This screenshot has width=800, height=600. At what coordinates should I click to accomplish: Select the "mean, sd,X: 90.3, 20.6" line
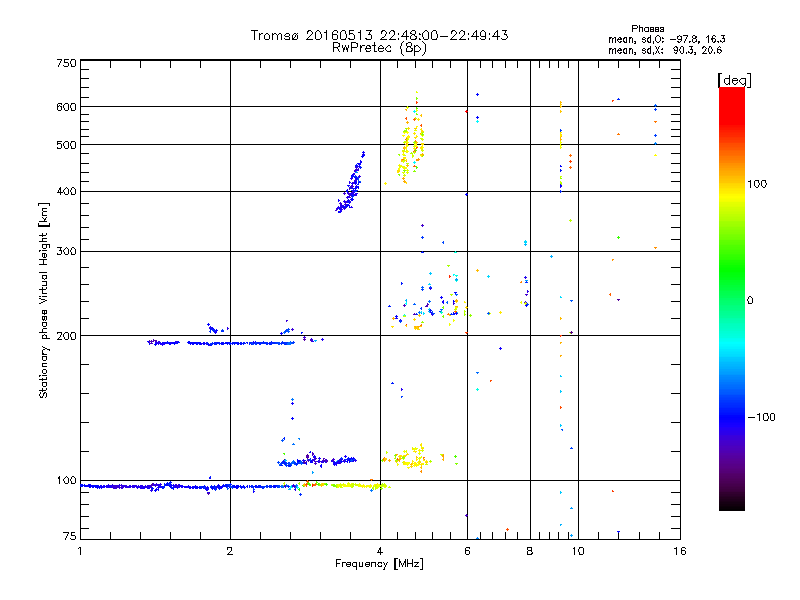click(x=665, y=50)
